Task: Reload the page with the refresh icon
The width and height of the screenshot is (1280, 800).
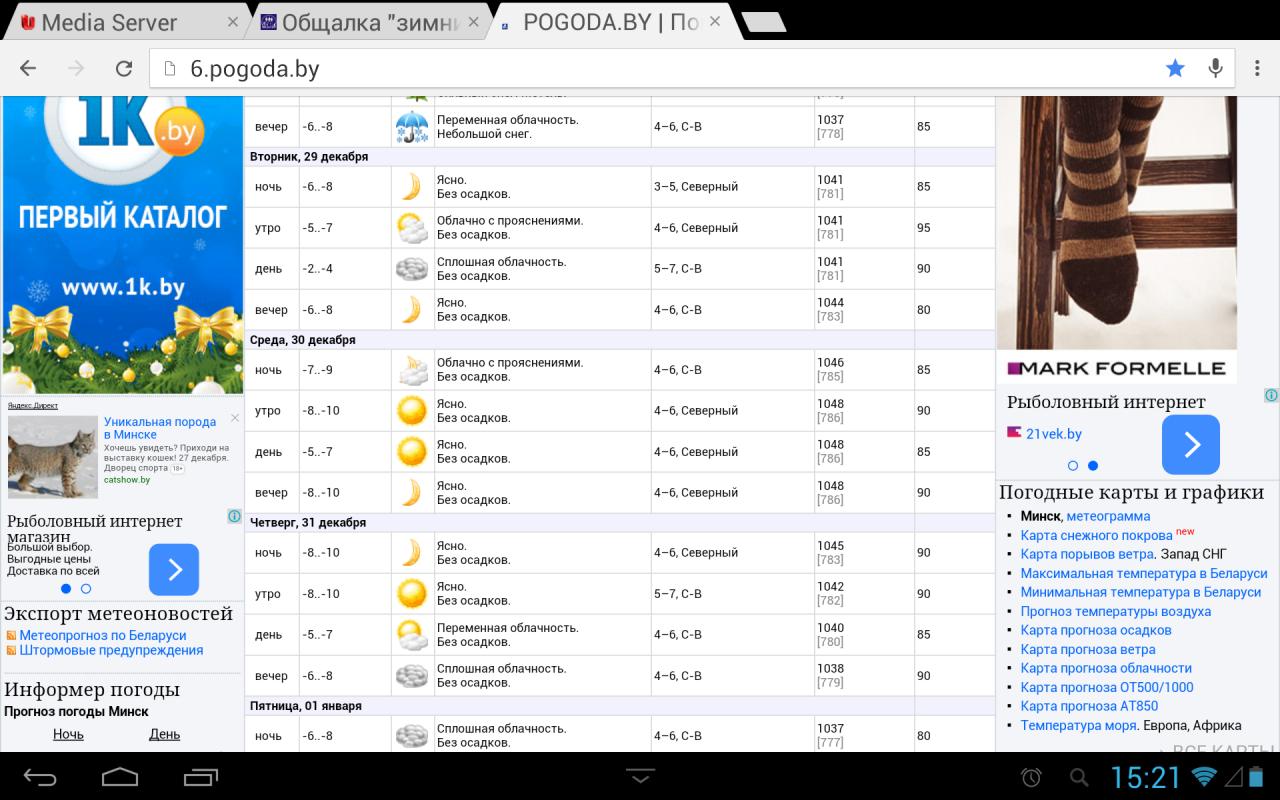Action: pos(124,68)
